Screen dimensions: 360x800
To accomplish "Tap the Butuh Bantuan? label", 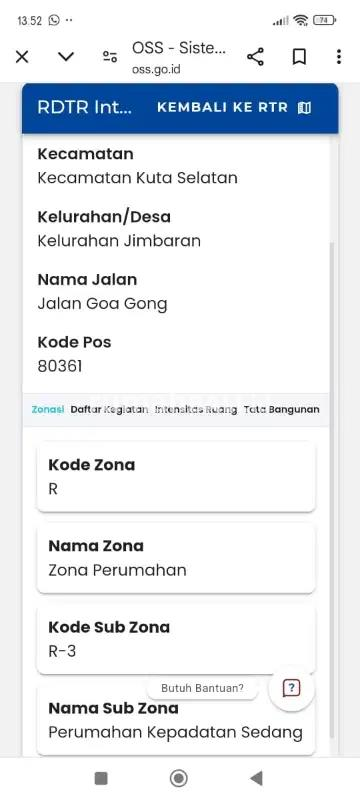I will click(x=202, y=688).
